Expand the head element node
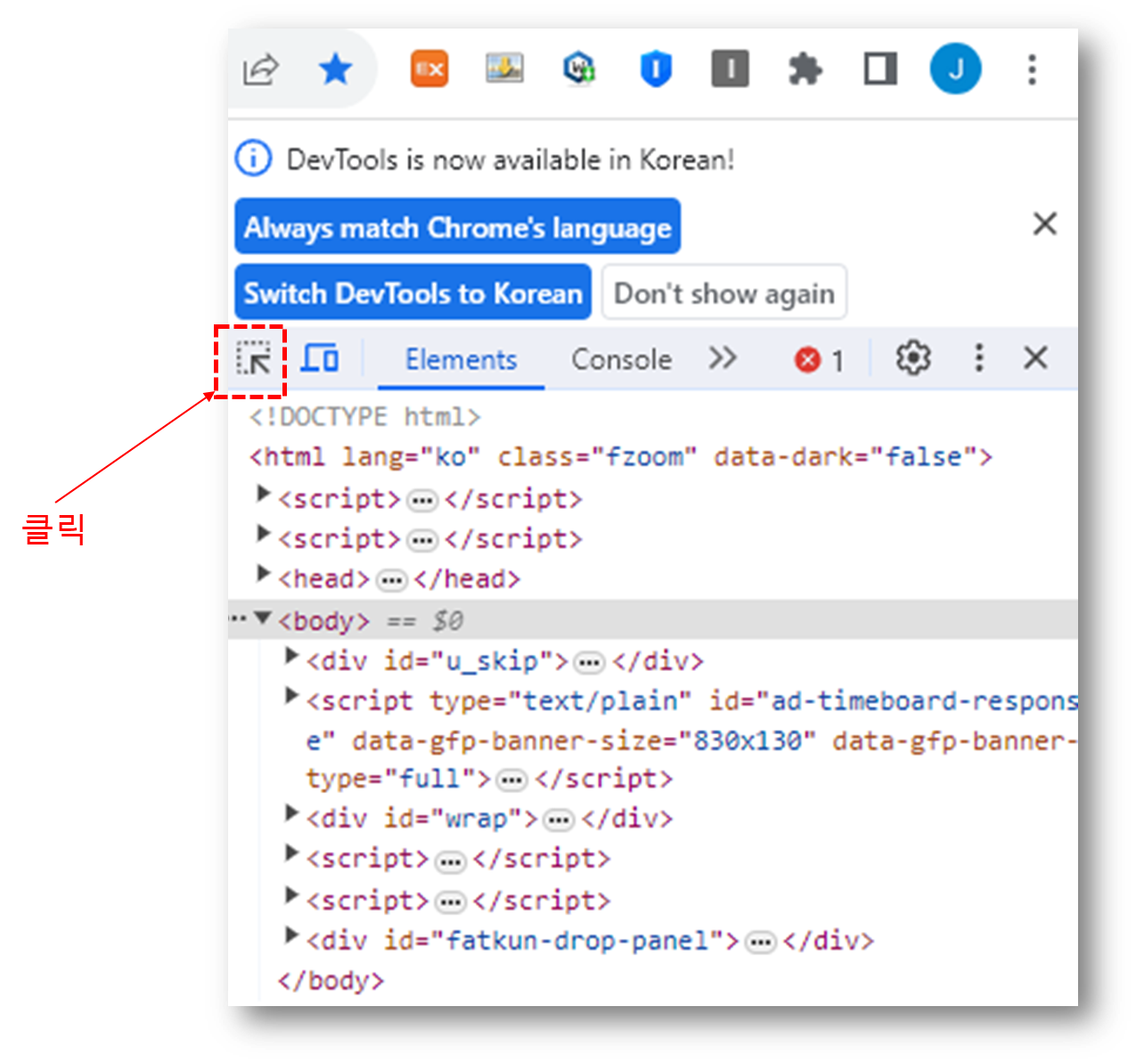The image size is (1136, 1064). [263, 573]
